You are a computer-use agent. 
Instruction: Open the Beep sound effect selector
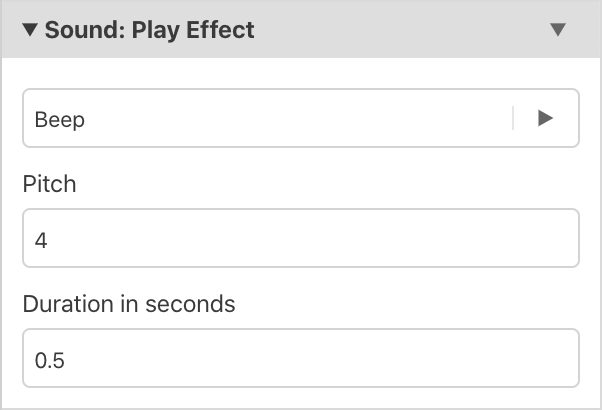tap(267, 118)
